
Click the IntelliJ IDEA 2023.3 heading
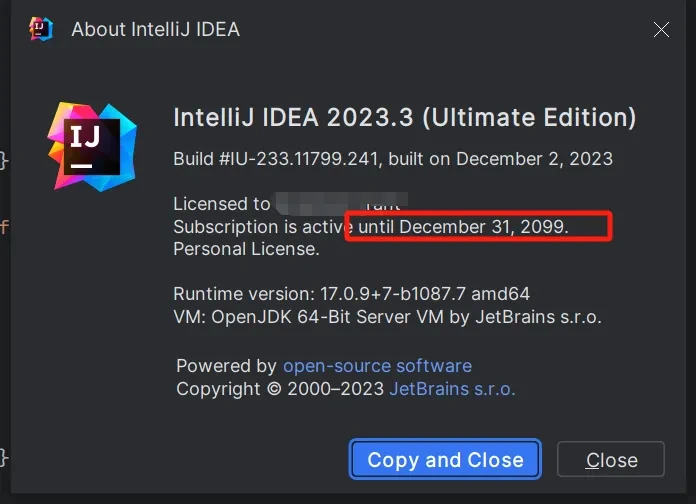[x=294, y=117]
